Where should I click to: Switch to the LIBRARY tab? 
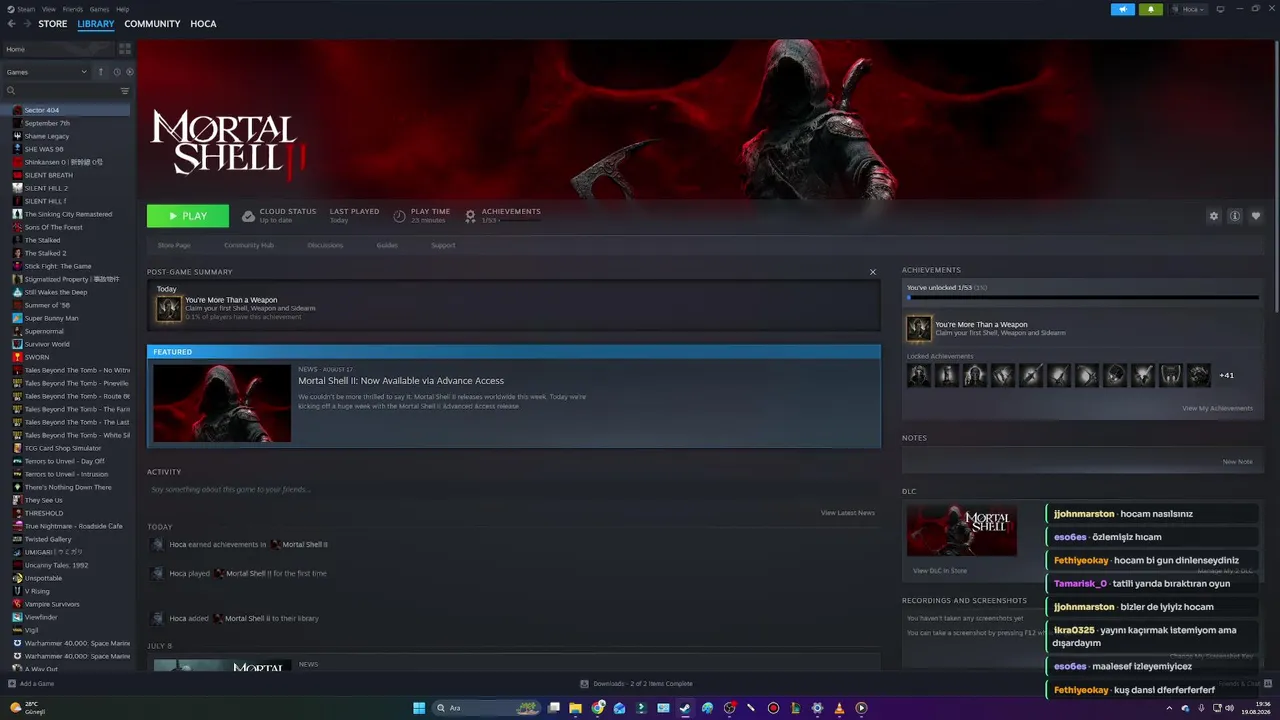tap(96, 24)
